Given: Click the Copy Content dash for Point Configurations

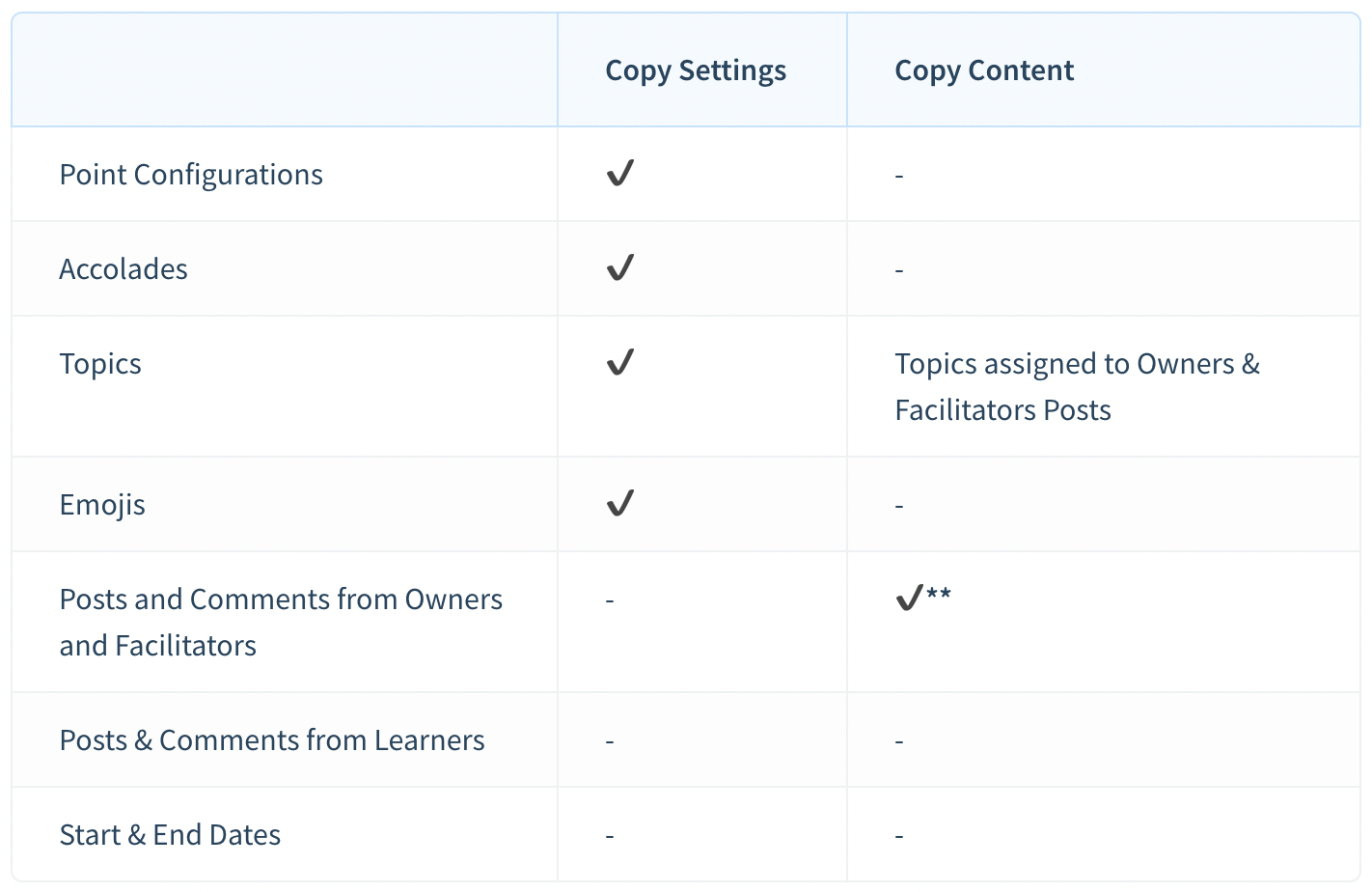Looking at the screenshot, I should point(899,176).
